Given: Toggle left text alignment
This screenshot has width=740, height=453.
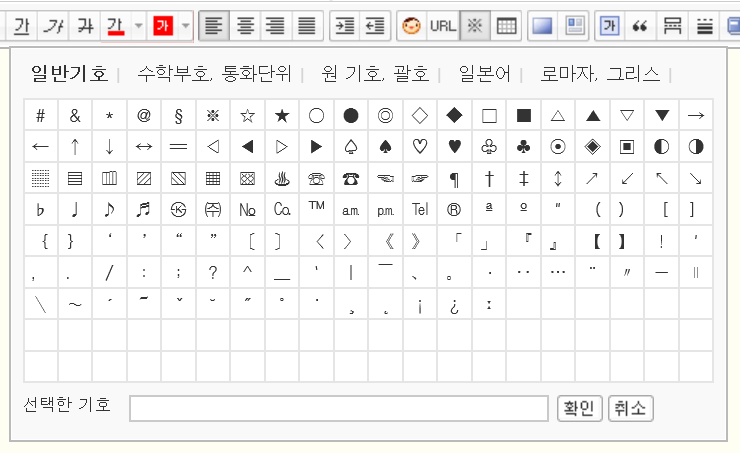Looking at the screenshot, I should pos(213,26).
